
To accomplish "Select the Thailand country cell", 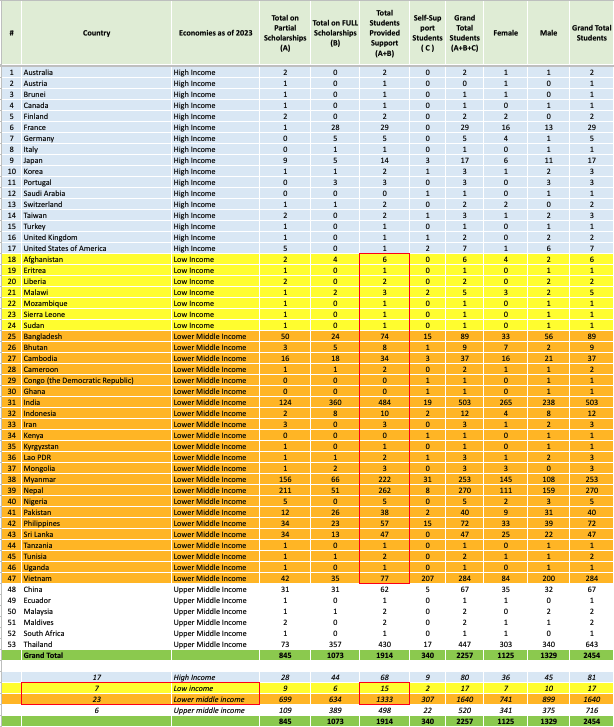I will (x=96, y=644).
